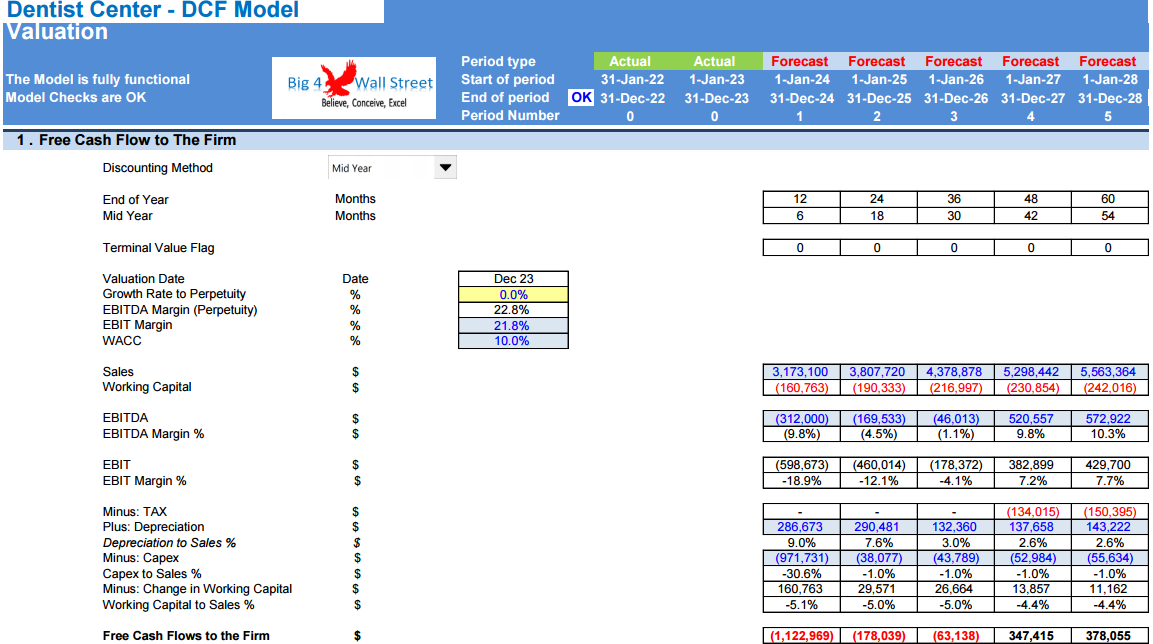Viewport: 1153px width, 644px height.
Task: Select Change in Working Capital value 29,571
Action: click(x=878, y=589)
